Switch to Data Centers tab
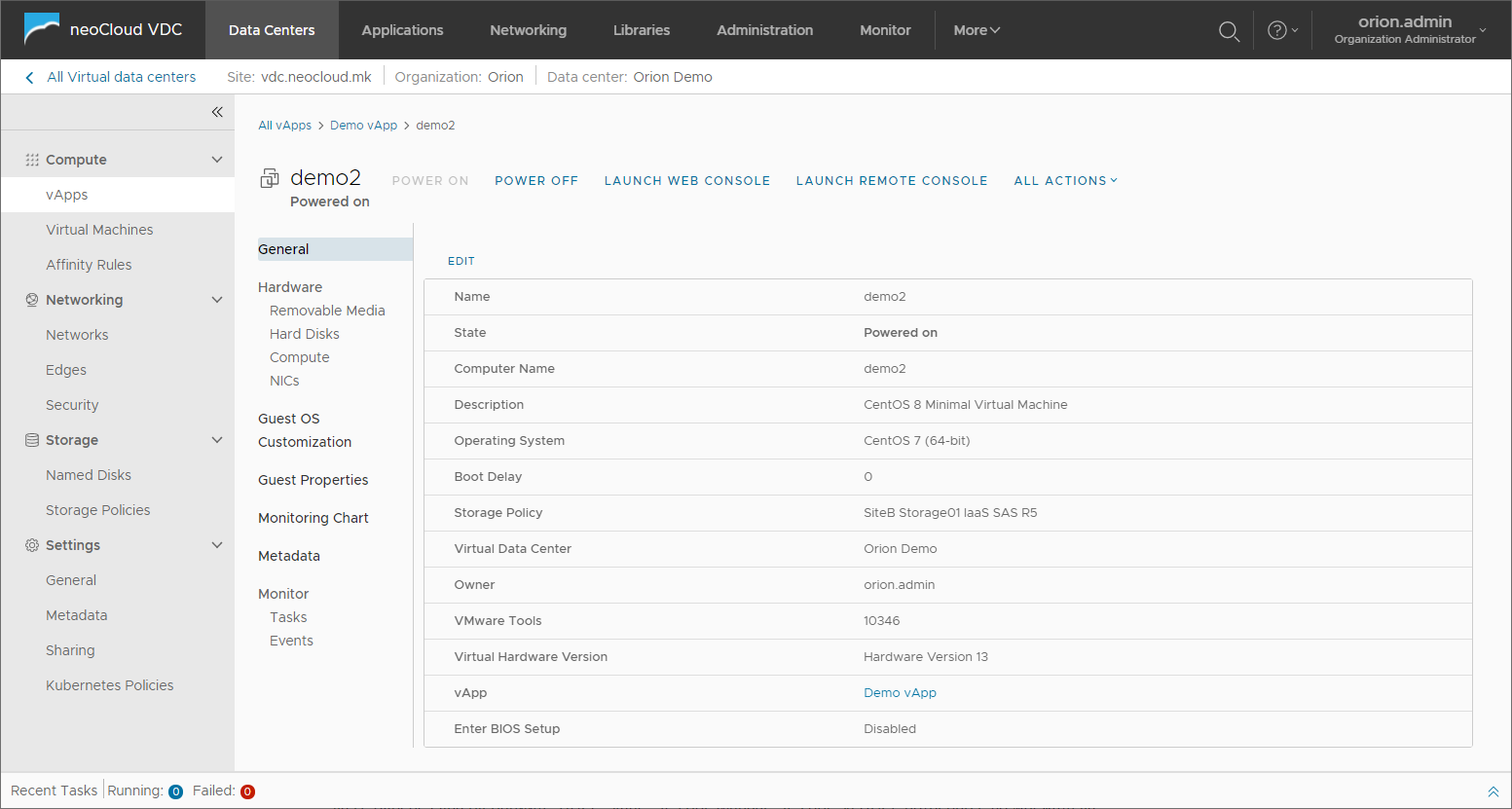Image resolution: width=1512 pixels, height=809 pixels. pyautogui.click(x=272, y=30)
